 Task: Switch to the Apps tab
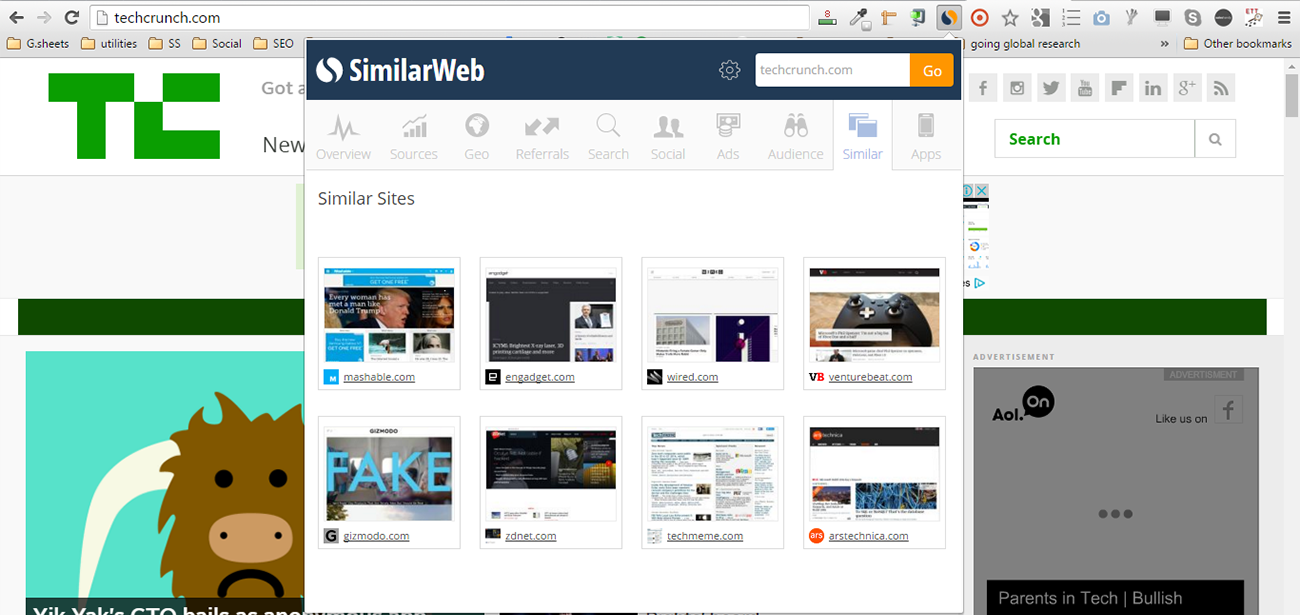click(x=926, y=136)
